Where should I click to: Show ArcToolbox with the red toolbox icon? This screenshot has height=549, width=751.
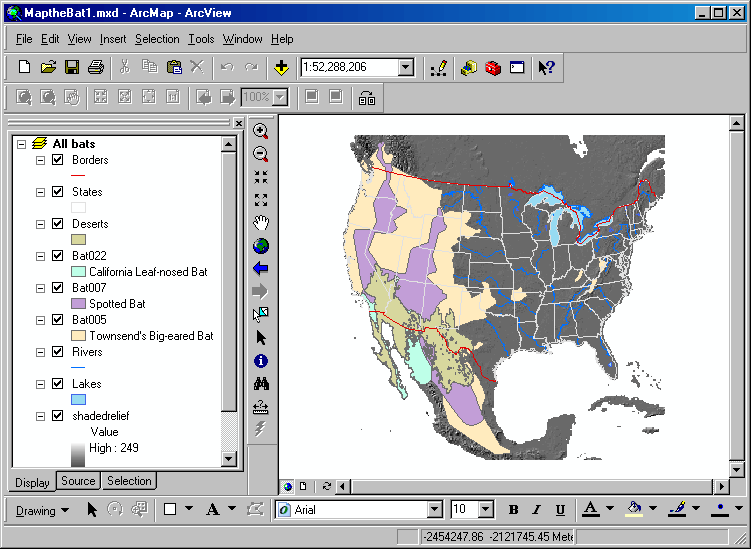[x=493, y=68]
